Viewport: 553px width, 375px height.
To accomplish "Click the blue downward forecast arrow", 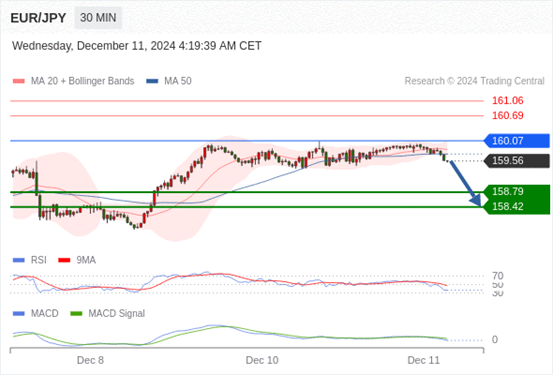I will [466, 183].
